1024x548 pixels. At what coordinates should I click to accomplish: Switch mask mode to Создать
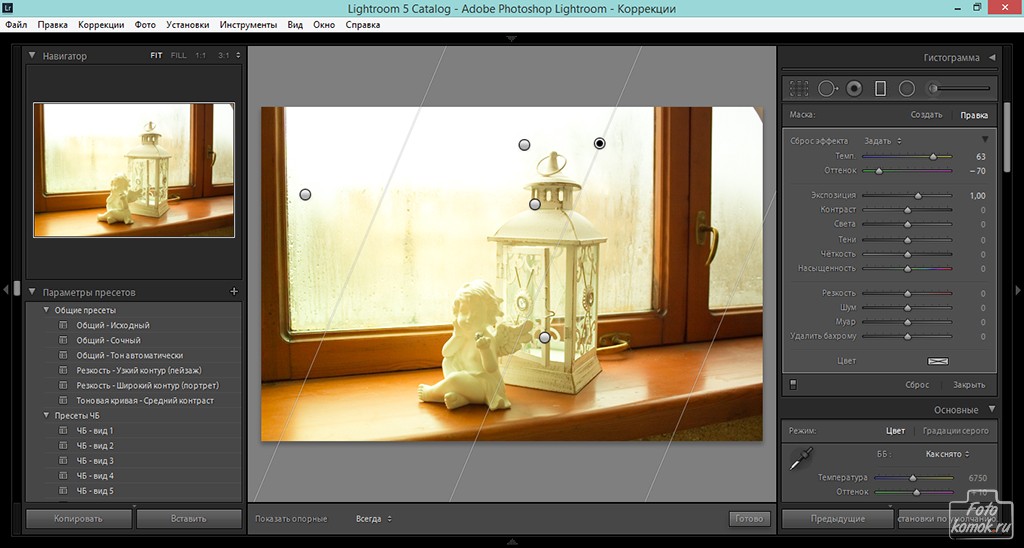click(926, 115)
